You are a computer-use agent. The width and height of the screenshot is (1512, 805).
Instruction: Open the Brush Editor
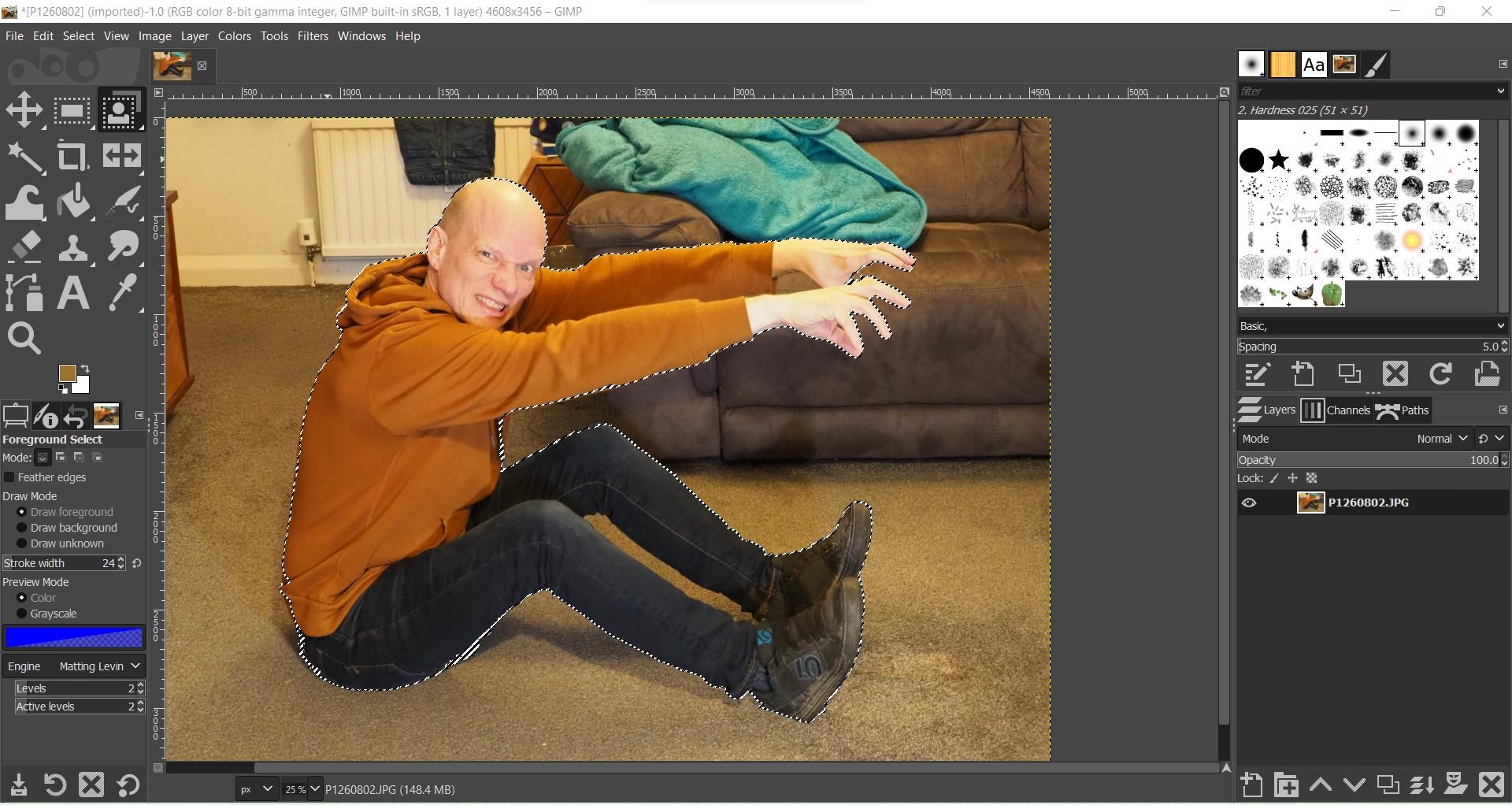1256,374
